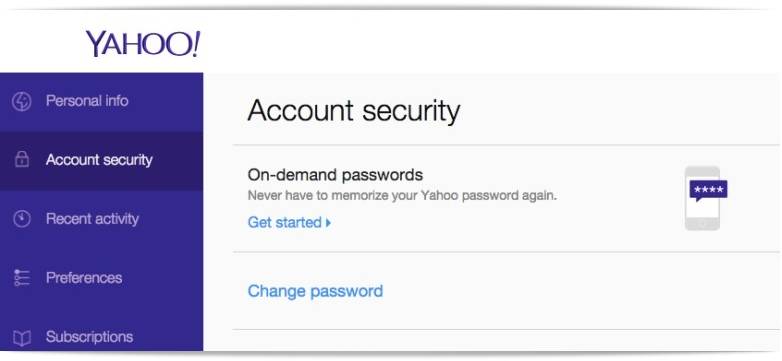Click the Personal info lightning icon

point(21,101)
